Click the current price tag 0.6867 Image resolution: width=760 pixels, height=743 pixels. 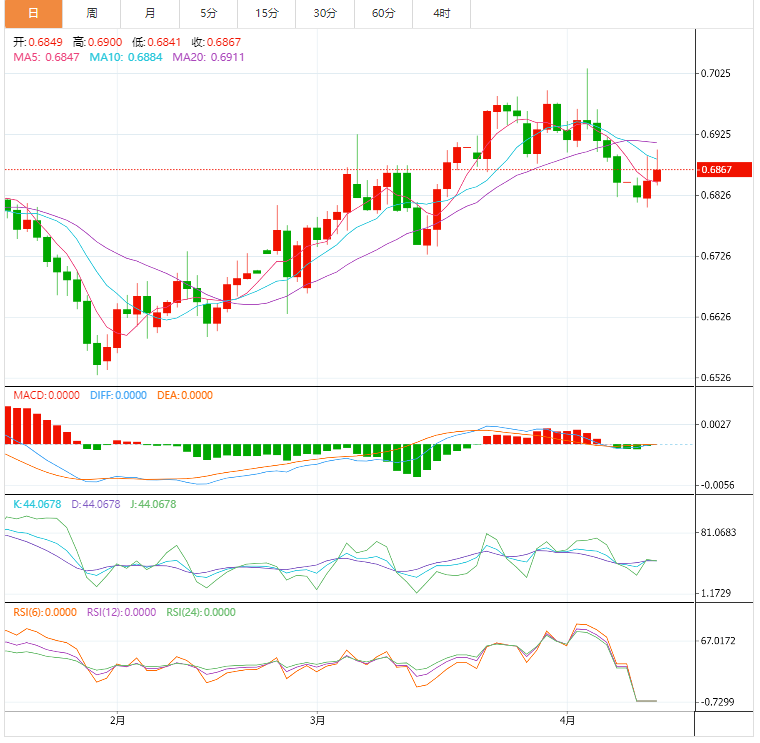click(x=717, y=170)
